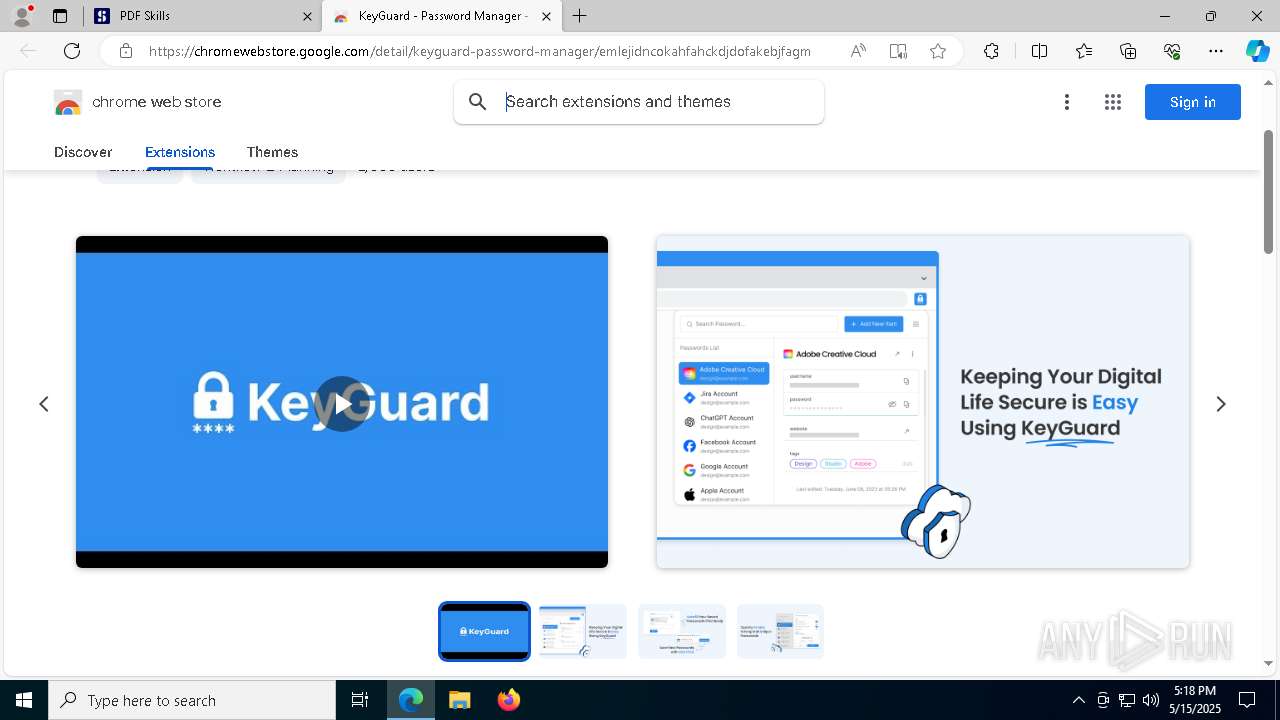Click the taskbar search box
1280x720 pixels.
tap(192, 700)
